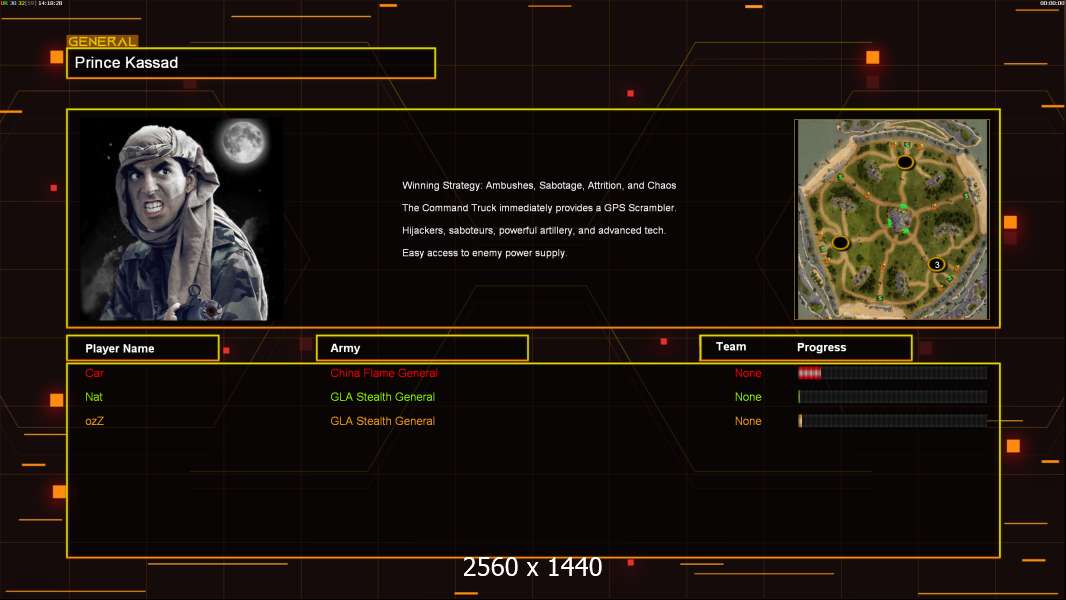Click Car's team value None
Viewport: 1066px width, 600px height.
pos(748,373)
